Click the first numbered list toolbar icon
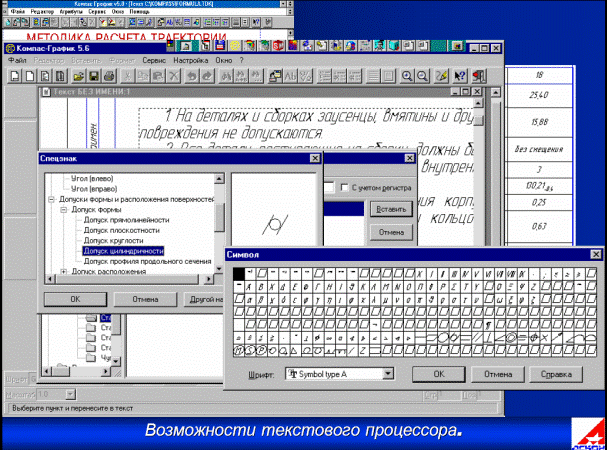The height and width of the screenshot is (450, 607). pos(324,76)
